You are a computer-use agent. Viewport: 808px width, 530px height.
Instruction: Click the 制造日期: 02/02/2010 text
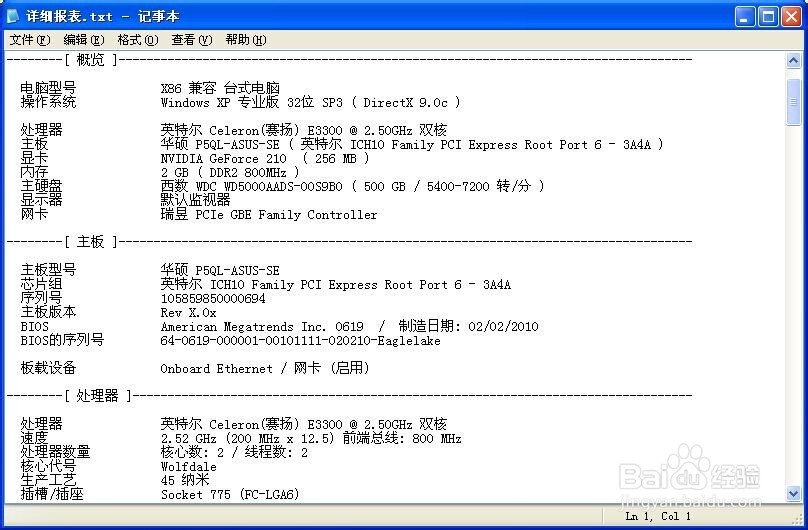pyautogui.click(x=468, y=326)
